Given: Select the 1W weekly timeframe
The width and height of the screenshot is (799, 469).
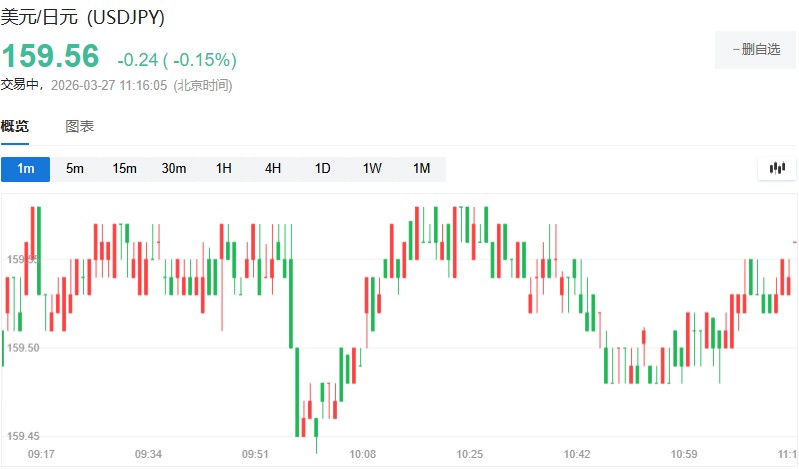Looking at the screenshot, I should [372, 168].
